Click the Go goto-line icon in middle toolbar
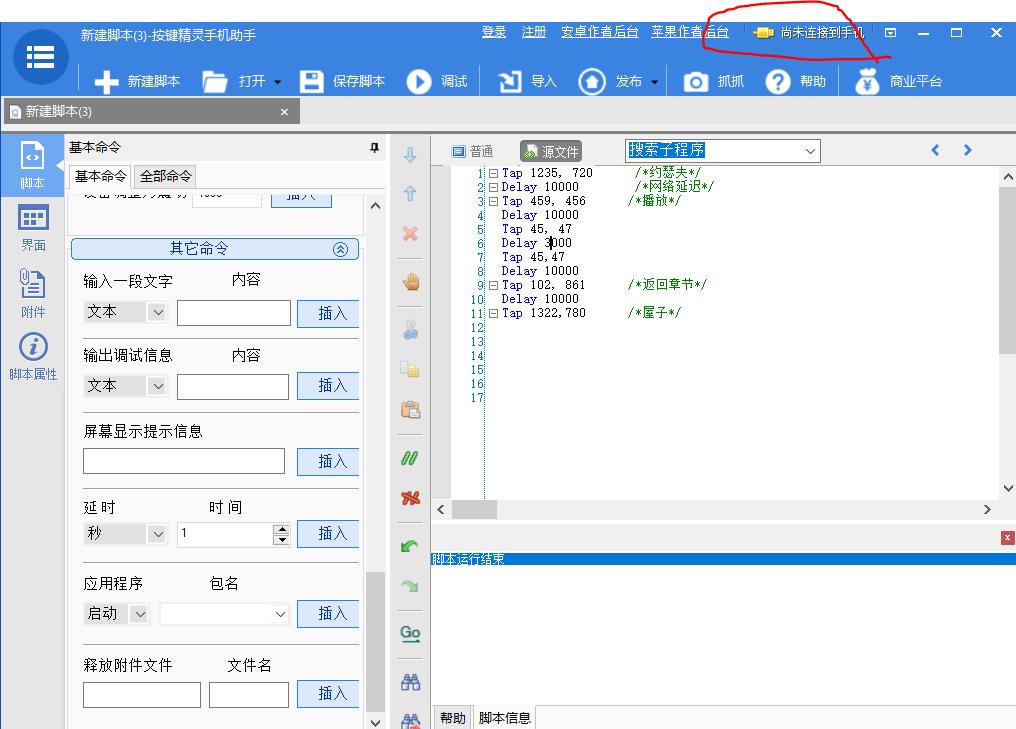 409,633
